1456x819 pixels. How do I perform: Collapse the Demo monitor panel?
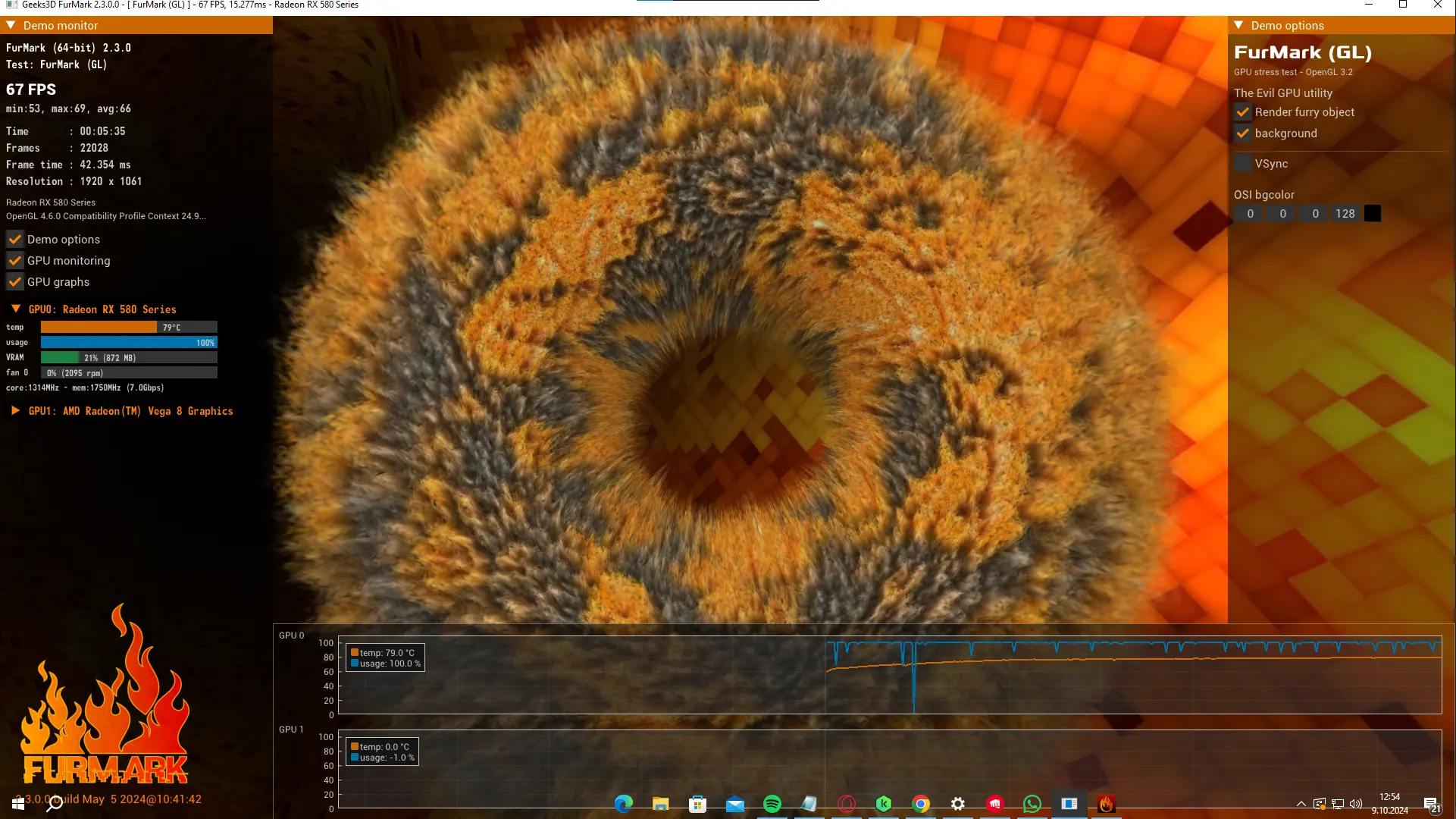[11, 25]
